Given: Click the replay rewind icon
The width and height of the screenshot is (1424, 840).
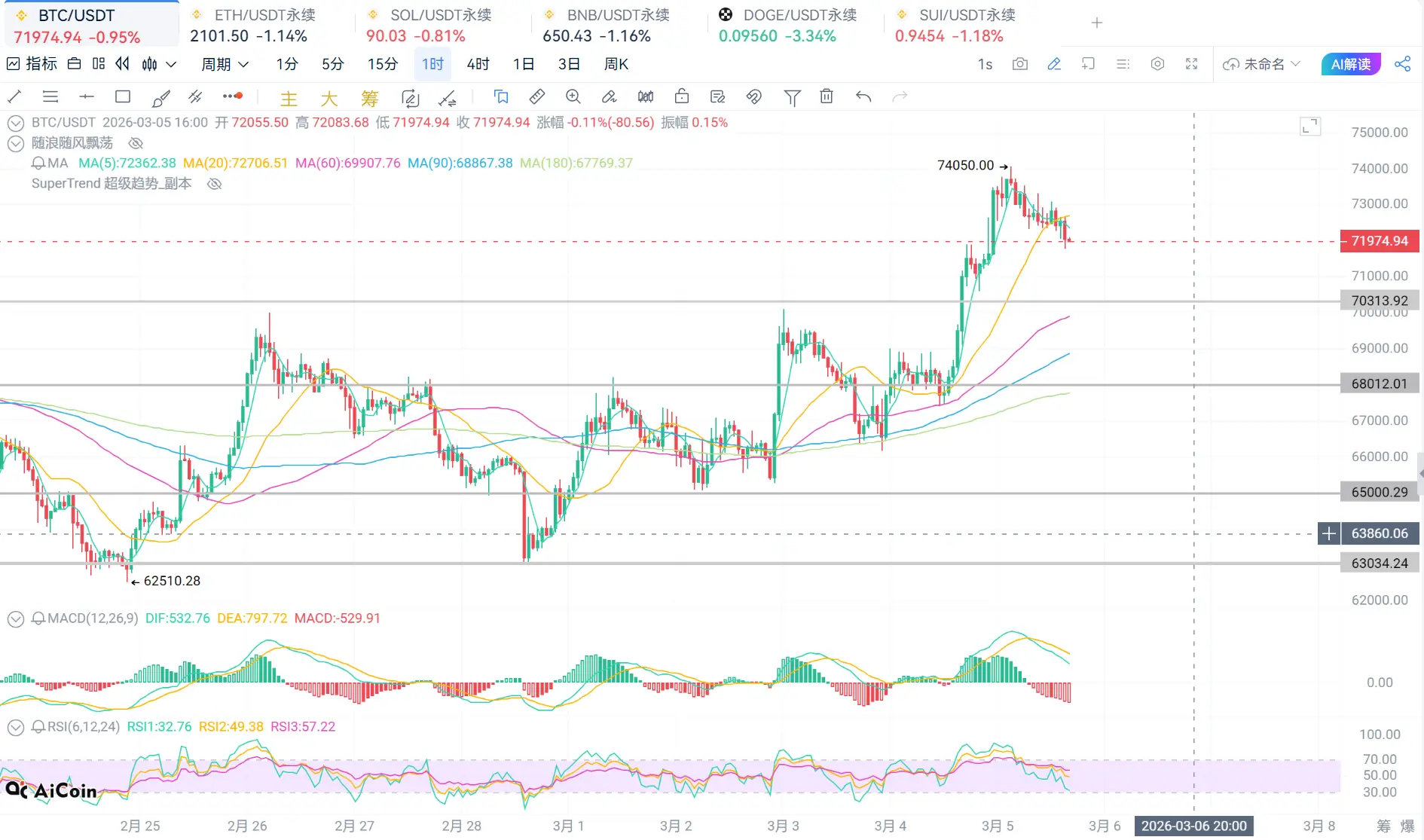Looking at the screenshot, I should coord(122,64).
